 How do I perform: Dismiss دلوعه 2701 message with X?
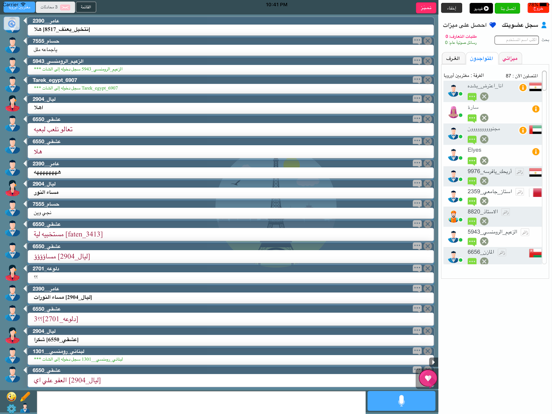pos(428,268)
